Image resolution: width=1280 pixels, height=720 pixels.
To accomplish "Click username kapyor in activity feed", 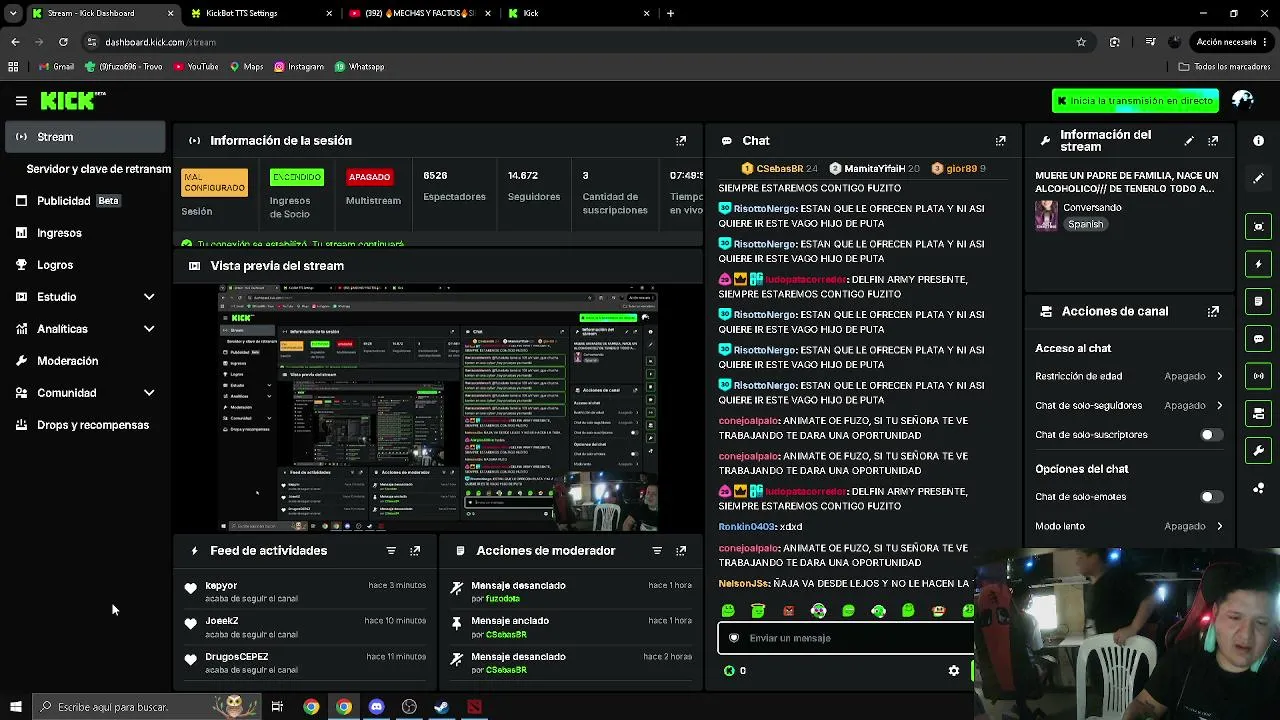I will coord(221,586).
